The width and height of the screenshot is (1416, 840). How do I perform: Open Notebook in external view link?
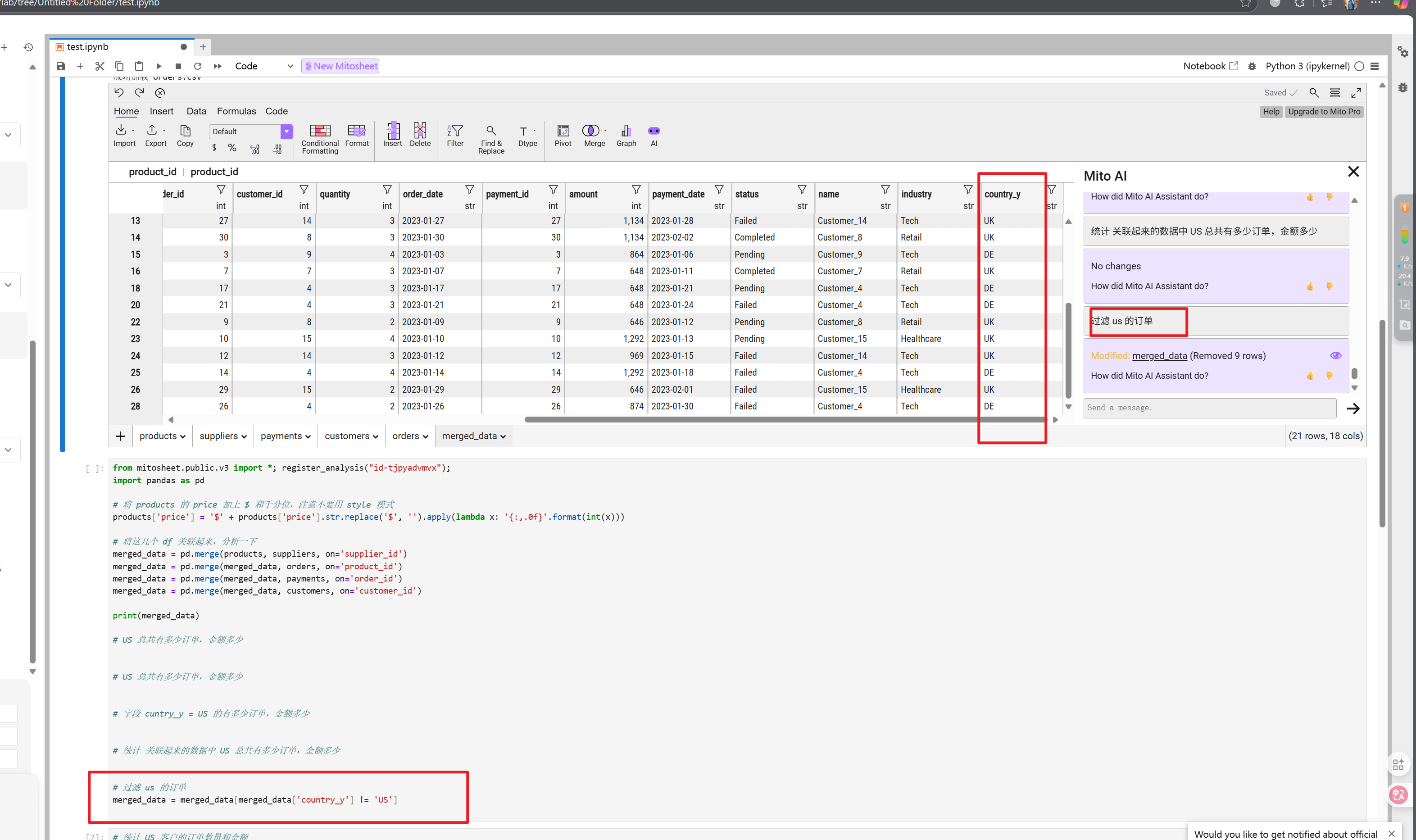(1210, 66)
